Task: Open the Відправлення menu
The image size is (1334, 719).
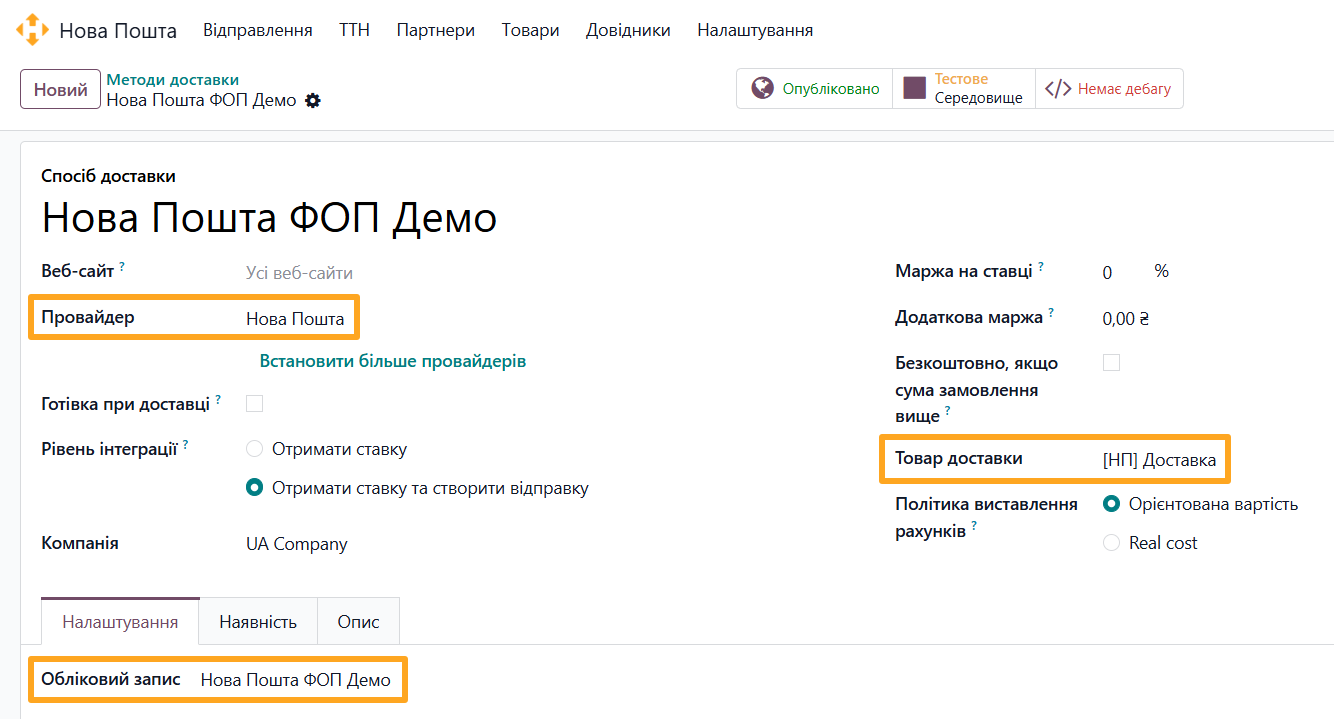Action: click(258, 30)
